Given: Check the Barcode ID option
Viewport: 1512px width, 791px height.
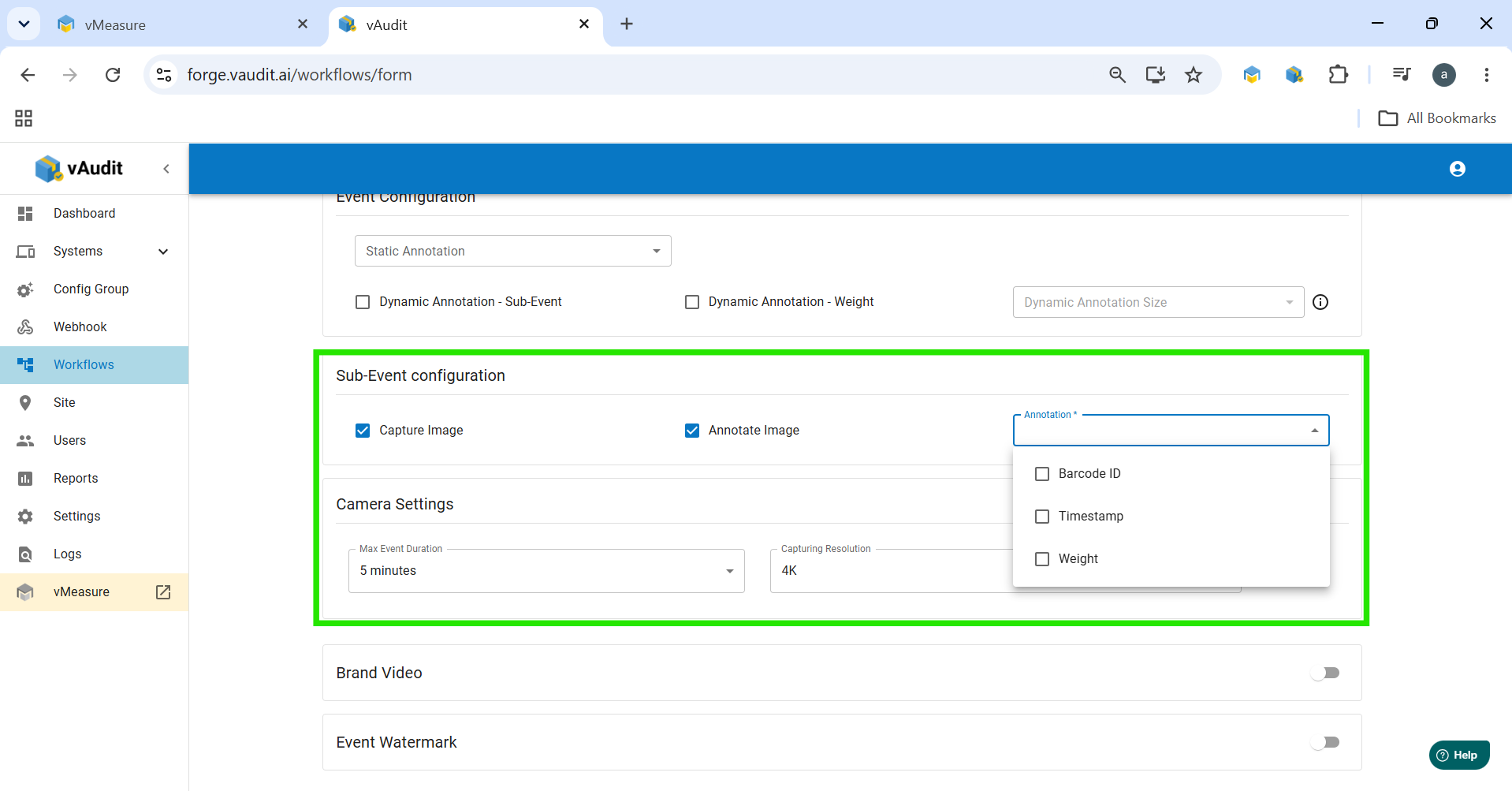Looking at the screenshot, I should pyautogui.click(x=1042, y=474).
